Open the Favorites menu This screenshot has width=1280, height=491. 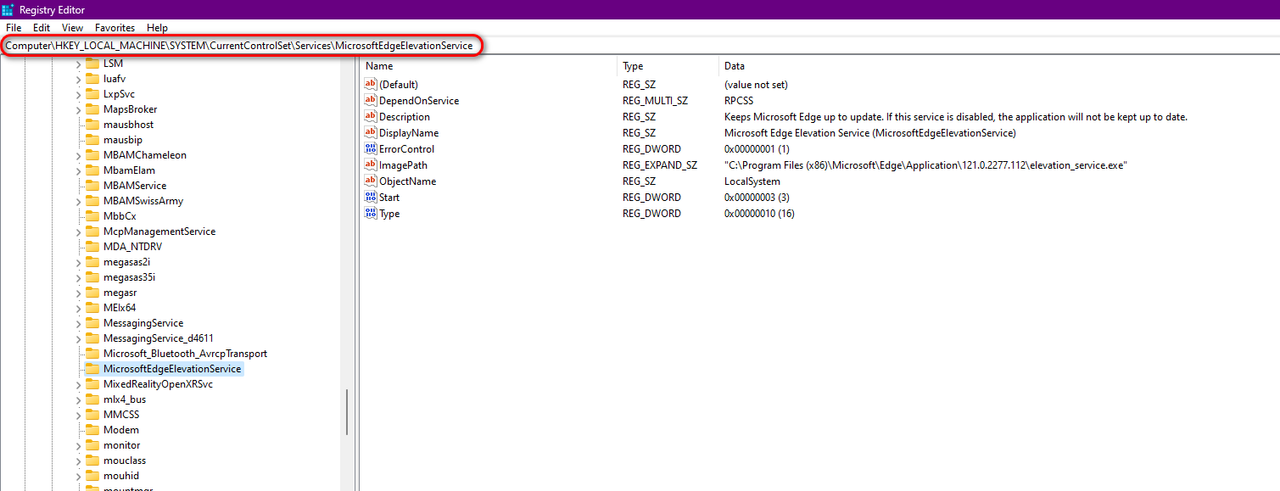[115, 28]
